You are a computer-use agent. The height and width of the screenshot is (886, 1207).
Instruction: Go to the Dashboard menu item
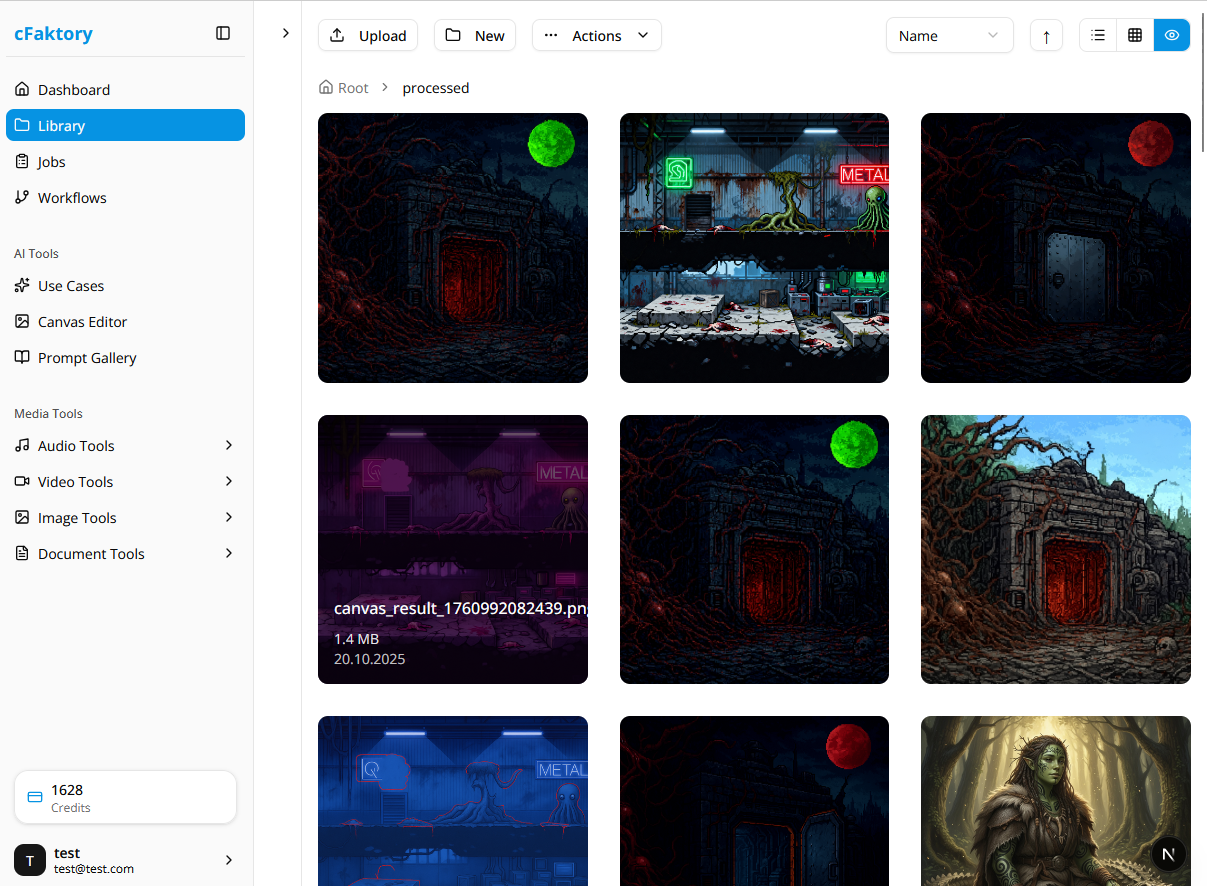(74, 89)
